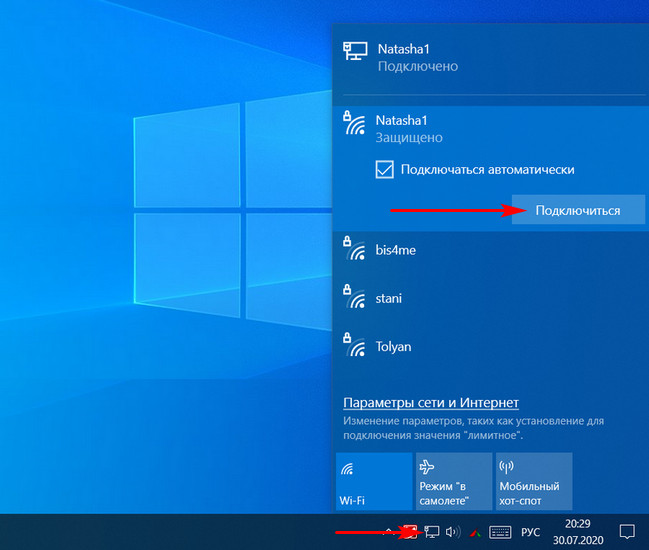Screen dimensions: 649x550
Task: Click the Natasha1 Защищено network name
Action: coord(401,120)
